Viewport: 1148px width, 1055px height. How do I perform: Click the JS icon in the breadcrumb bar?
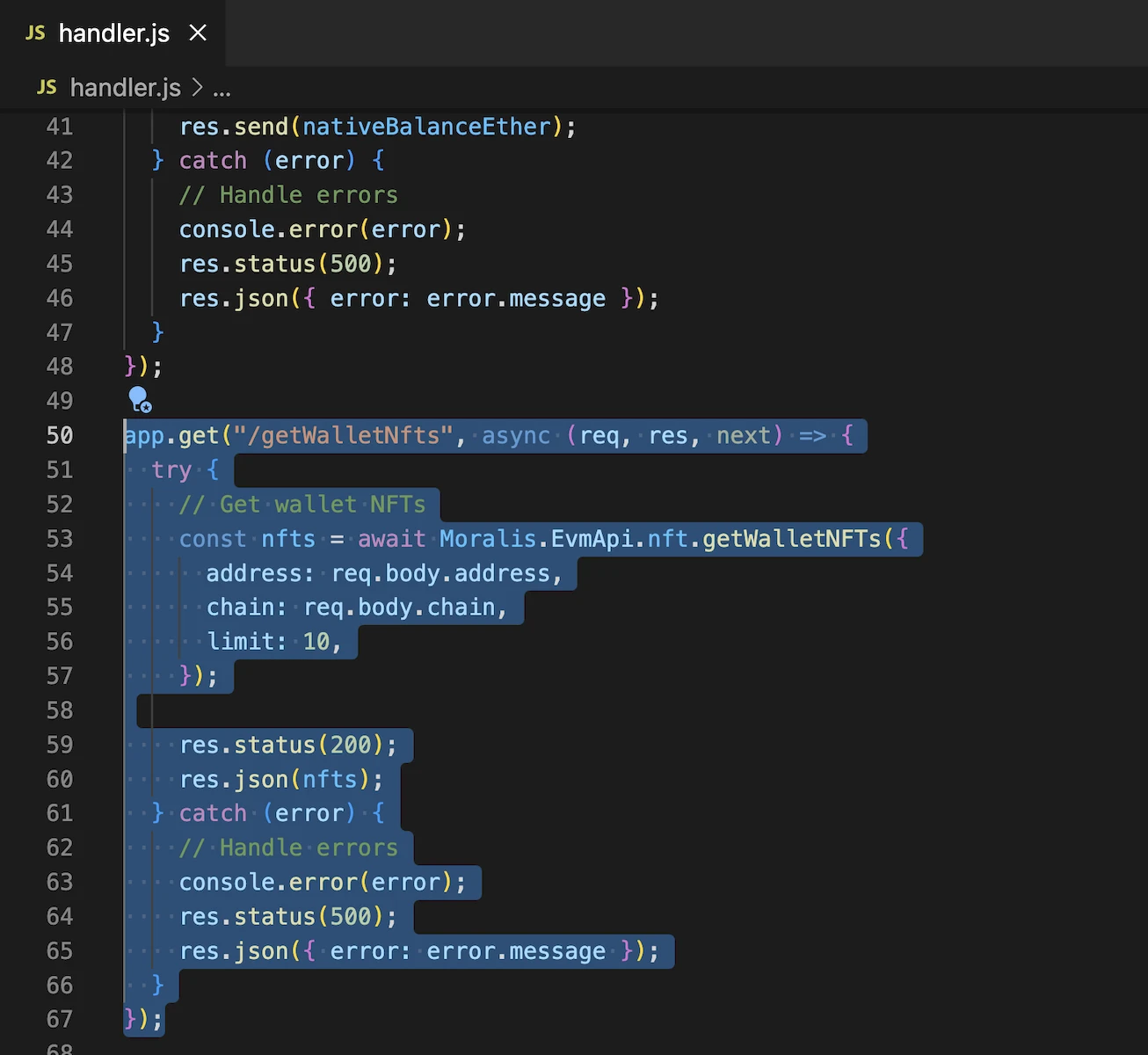(x=47, y=88)
